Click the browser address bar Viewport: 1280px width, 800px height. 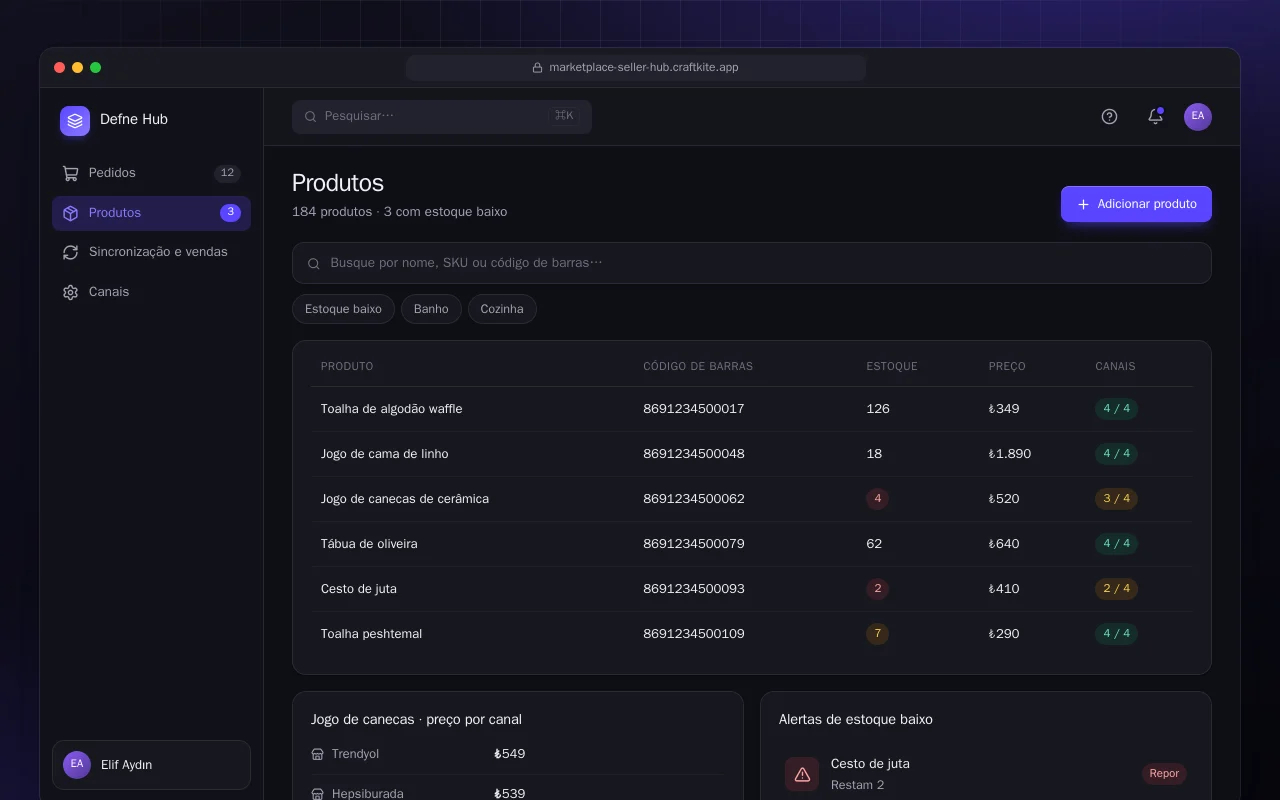click(636, 68)
